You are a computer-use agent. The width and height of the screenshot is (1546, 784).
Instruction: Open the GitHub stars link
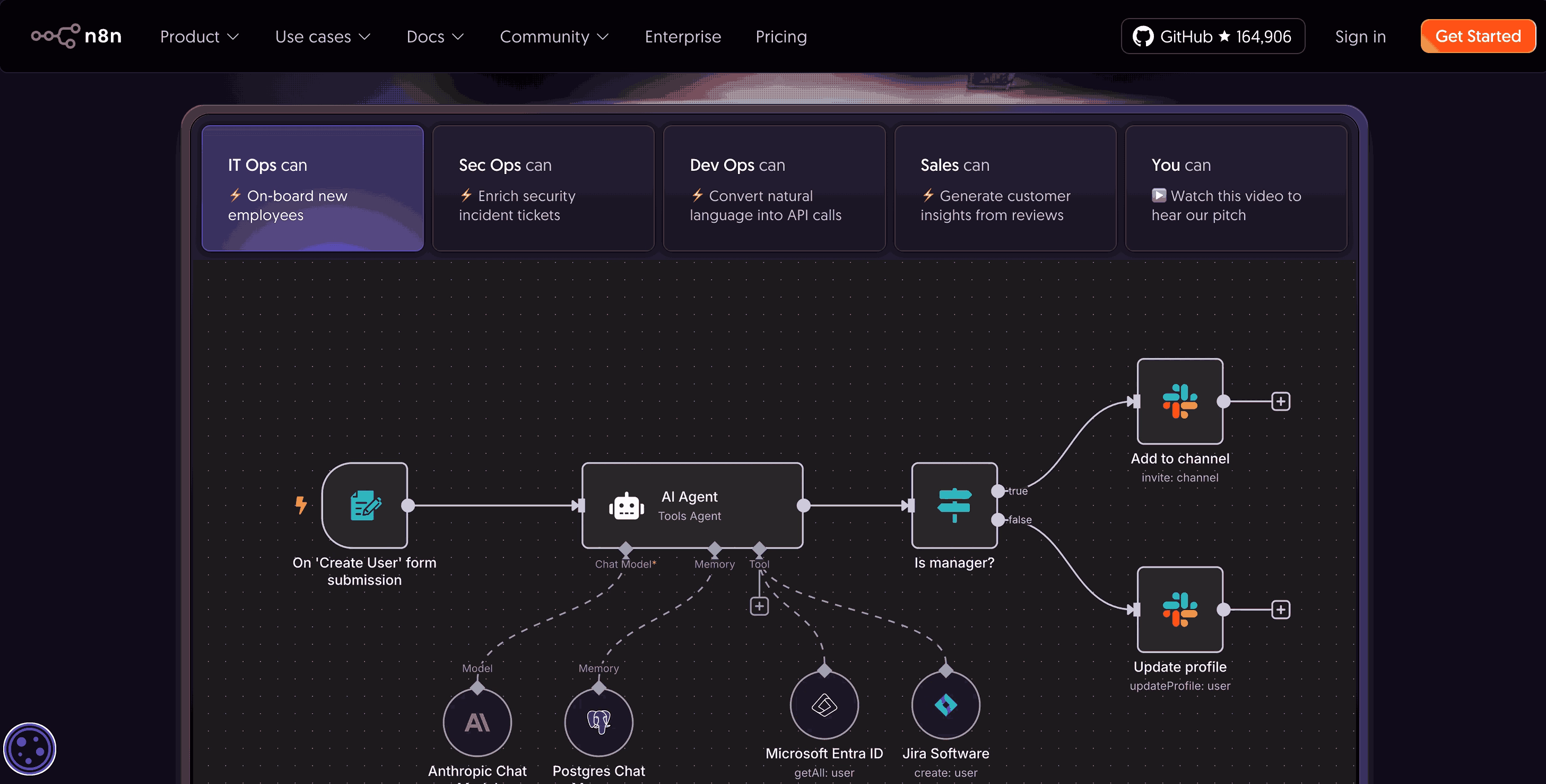pyautogui.click(x=1212, y=37)
